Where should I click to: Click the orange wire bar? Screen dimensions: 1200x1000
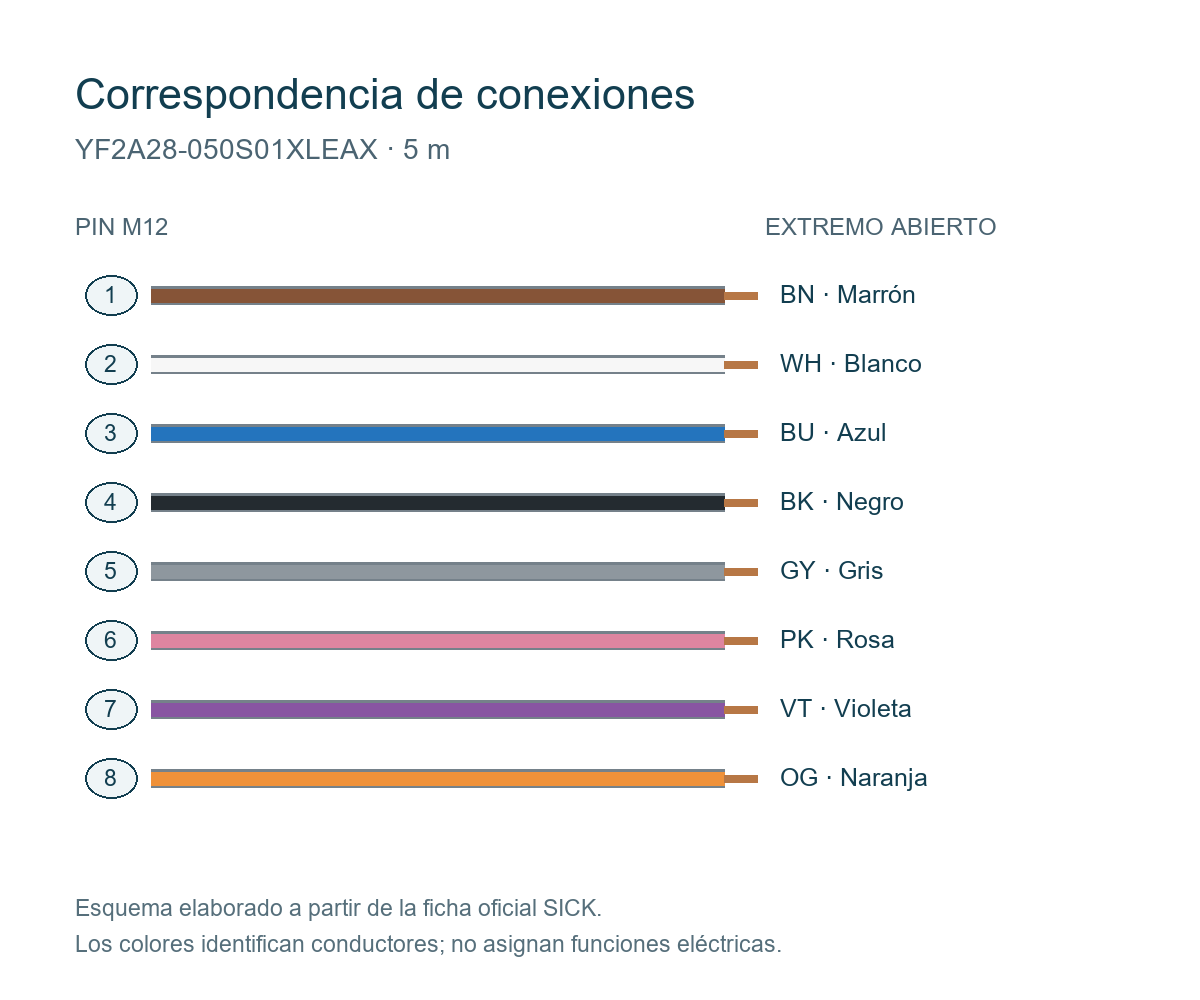pyautogui.click(x=438, y=778)
